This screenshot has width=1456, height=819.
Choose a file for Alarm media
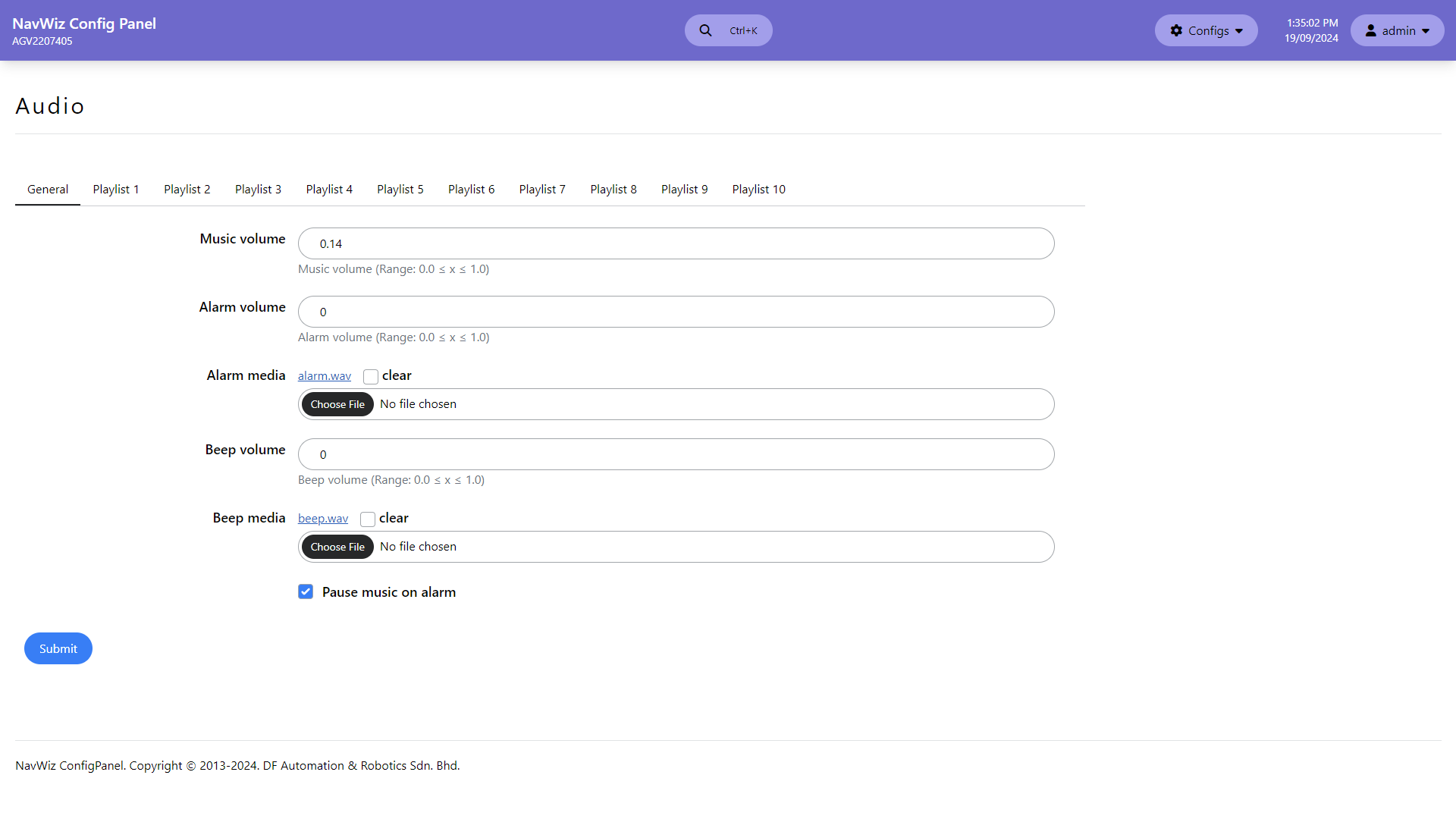pos(337,404)
